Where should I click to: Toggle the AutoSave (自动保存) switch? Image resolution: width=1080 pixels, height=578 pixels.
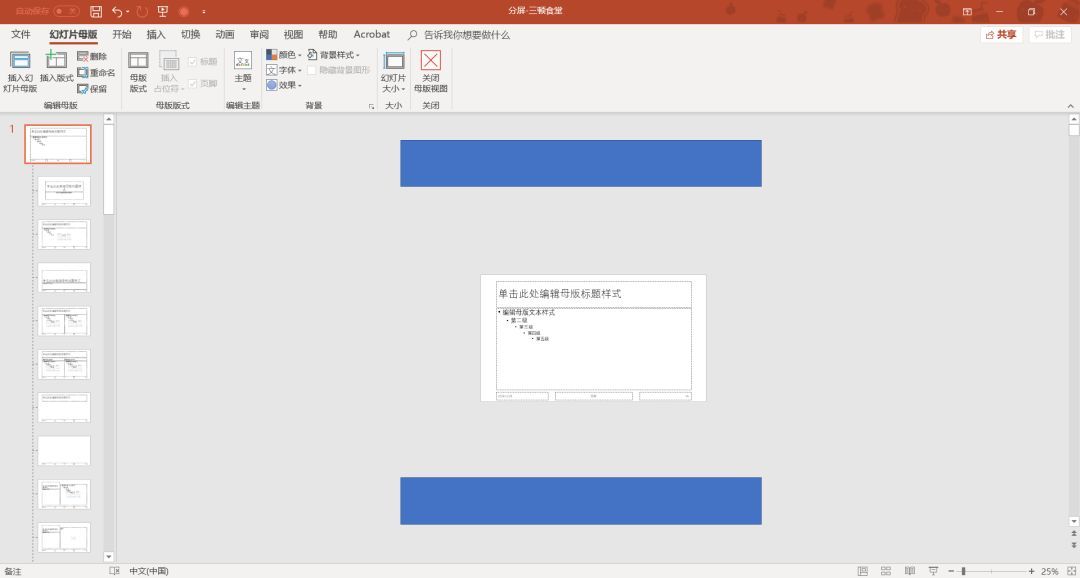[66, 11]
